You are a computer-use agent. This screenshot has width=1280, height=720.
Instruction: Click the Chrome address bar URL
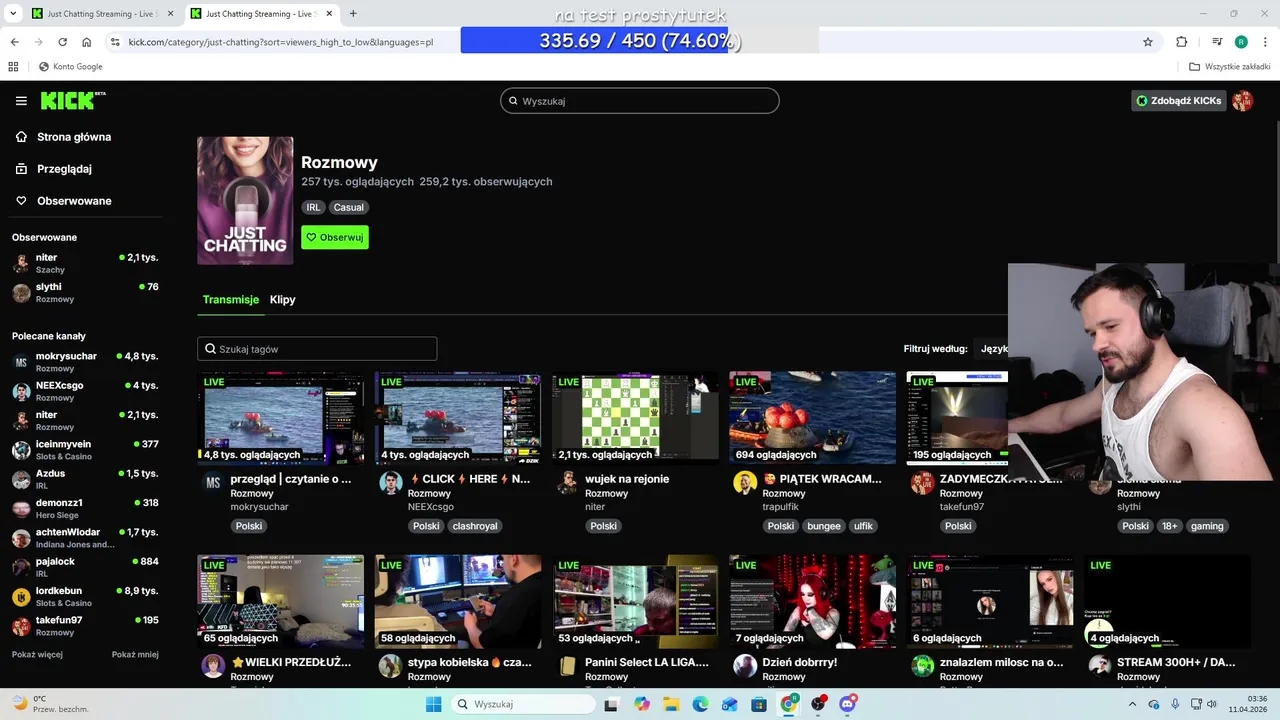(x=281, y=42)
